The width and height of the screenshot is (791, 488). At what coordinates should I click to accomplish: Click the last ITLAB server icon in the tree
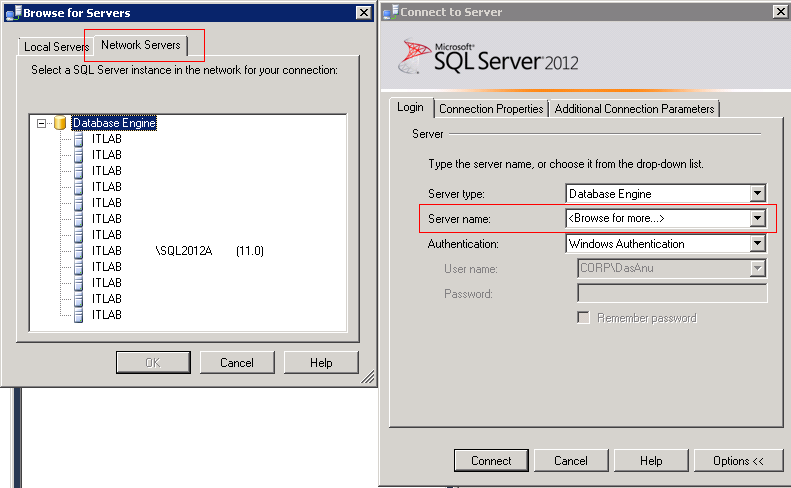[x=79, y=315]
